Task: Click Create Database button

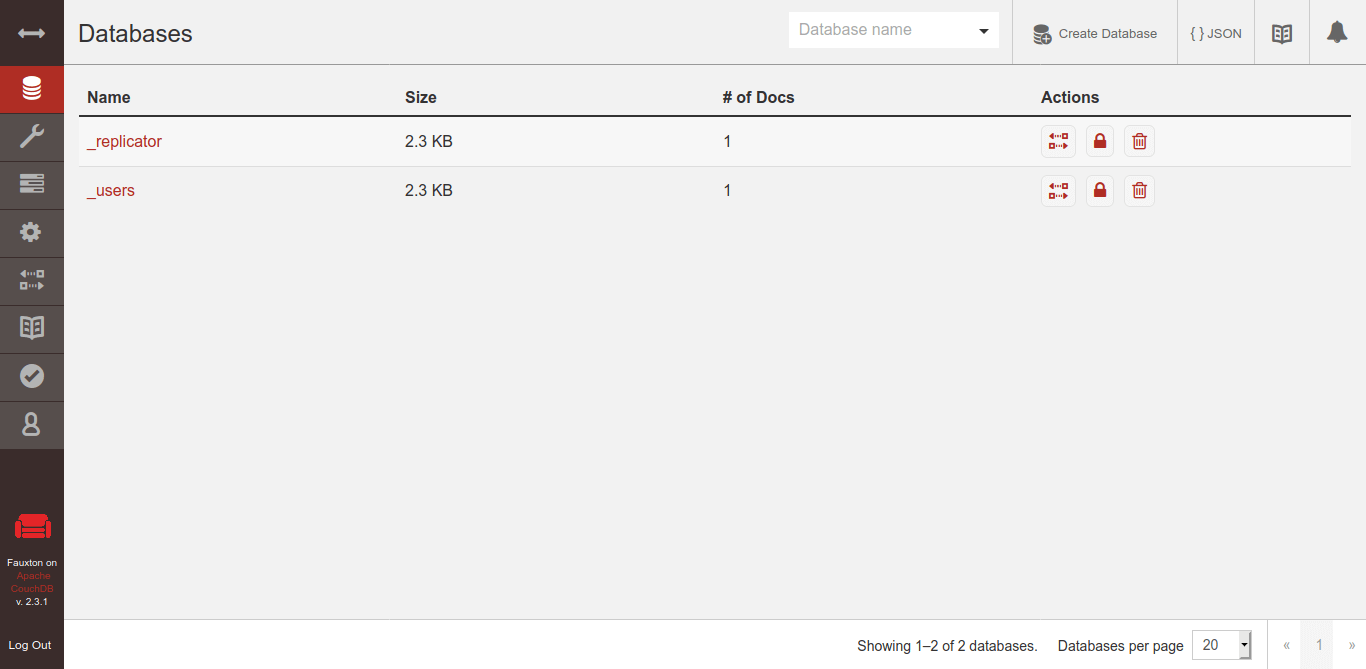Action: (x=1095, y=33)
